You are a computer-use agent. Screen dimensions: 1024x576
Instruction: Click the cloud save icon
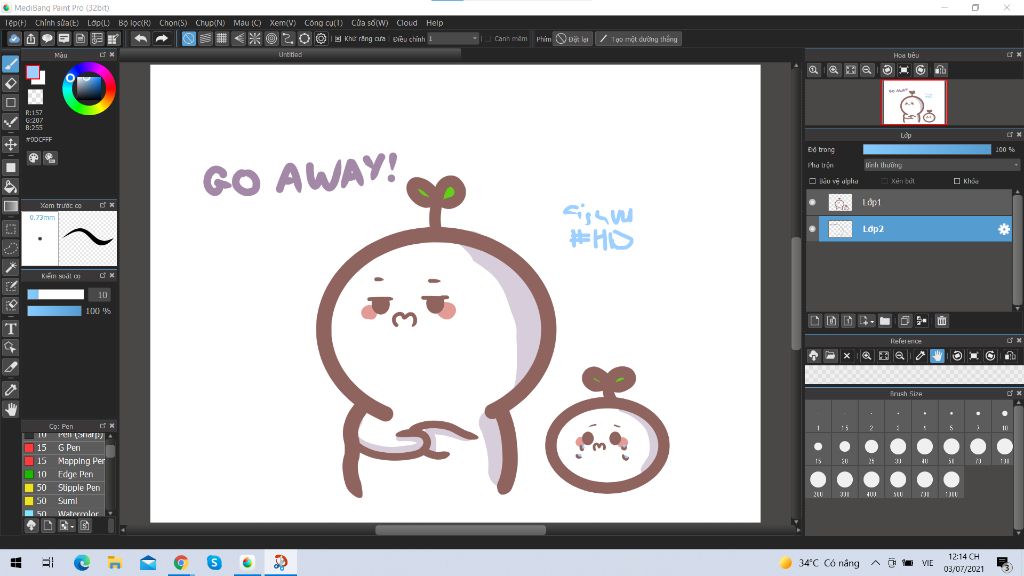click(x=14, y=39)
